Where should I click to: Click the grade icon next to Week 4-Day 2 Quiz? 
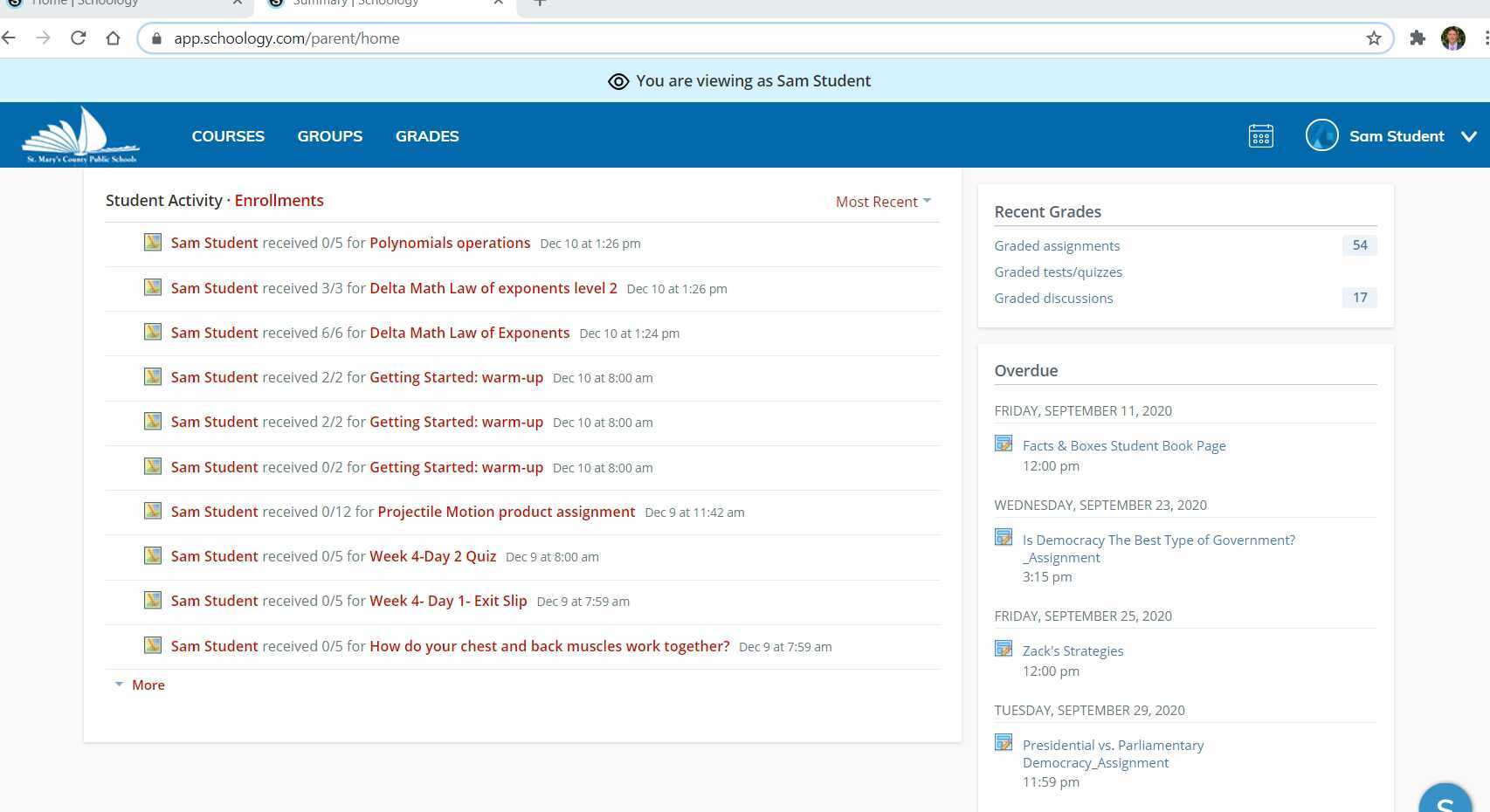153,556
